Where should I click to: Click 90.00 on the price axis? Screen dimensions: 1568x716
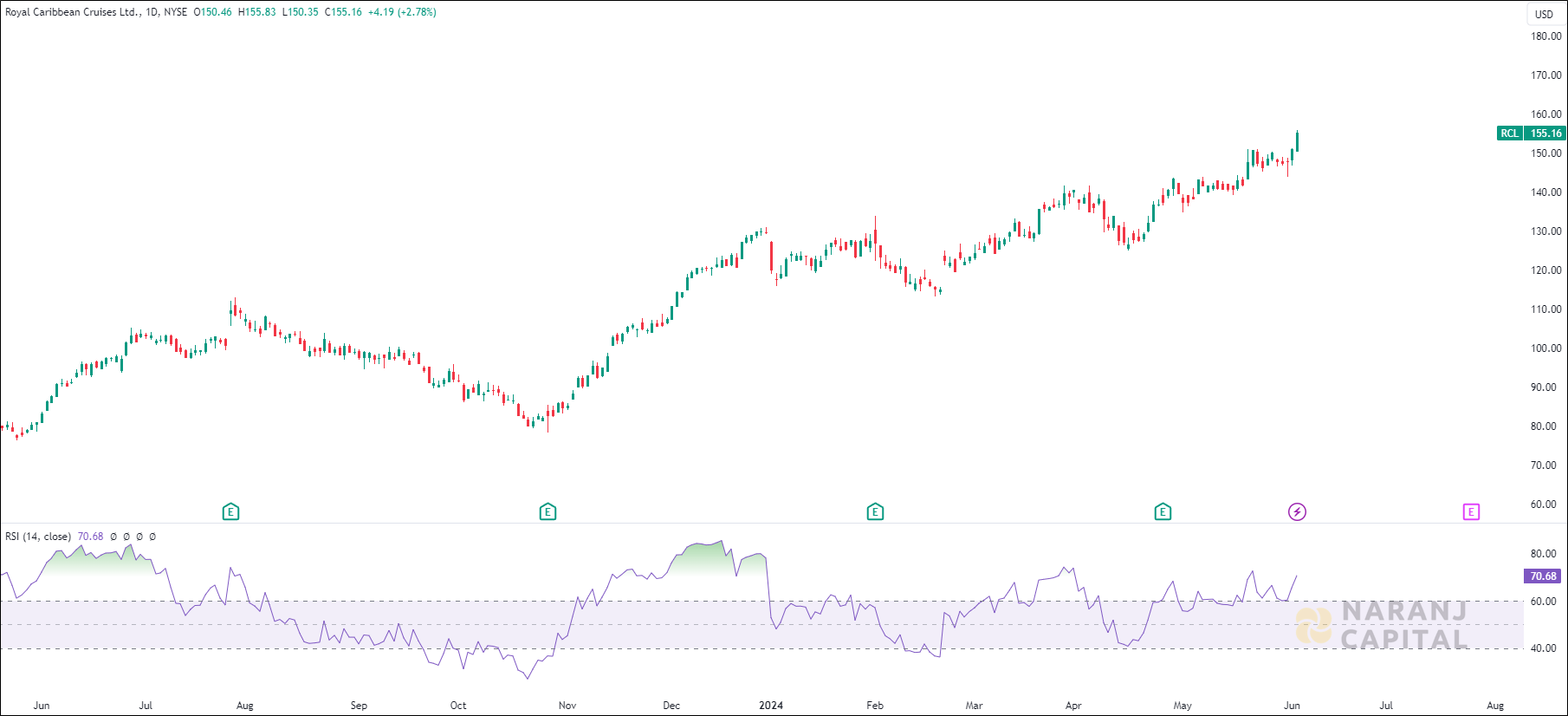(1544, 387)
